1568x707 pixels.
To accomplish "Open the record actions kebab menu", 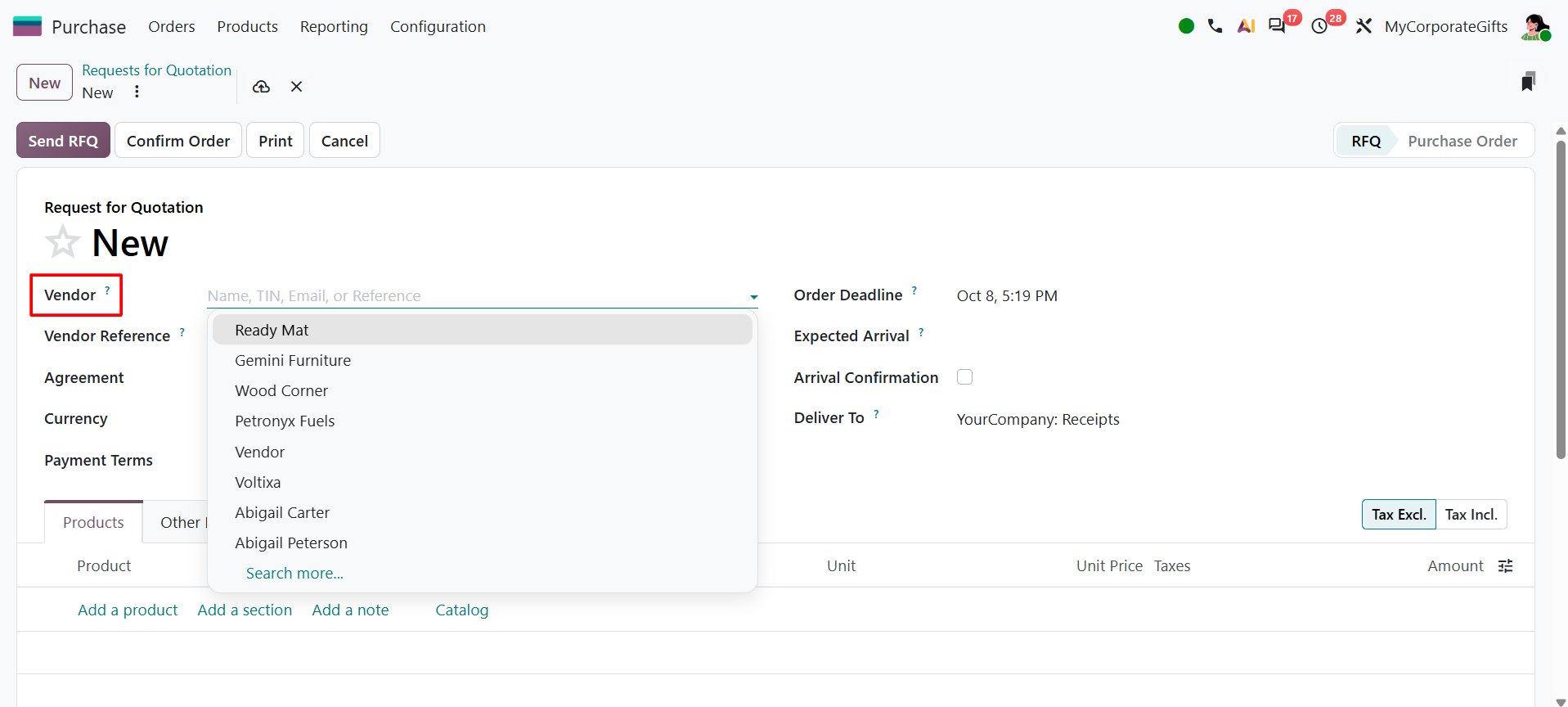I will (x=137, y=92).
